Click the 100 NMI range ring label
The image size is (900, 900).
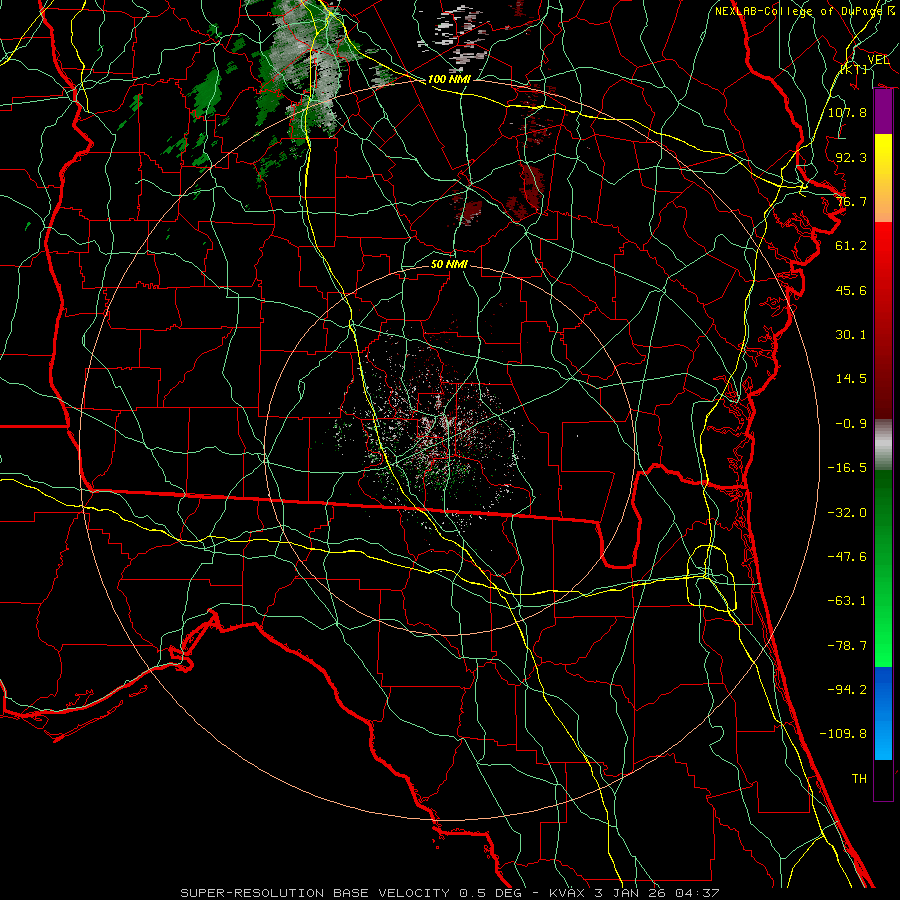pyautogui.click(x=449, y=79)
